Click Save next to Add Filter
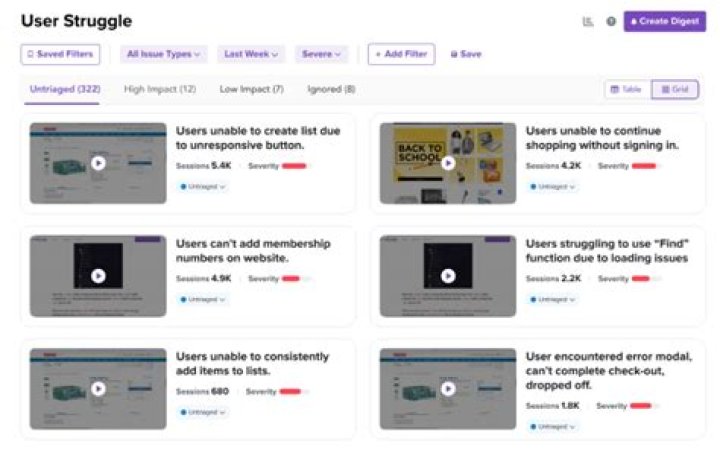The image size is (720, 450). click(466, 54)
